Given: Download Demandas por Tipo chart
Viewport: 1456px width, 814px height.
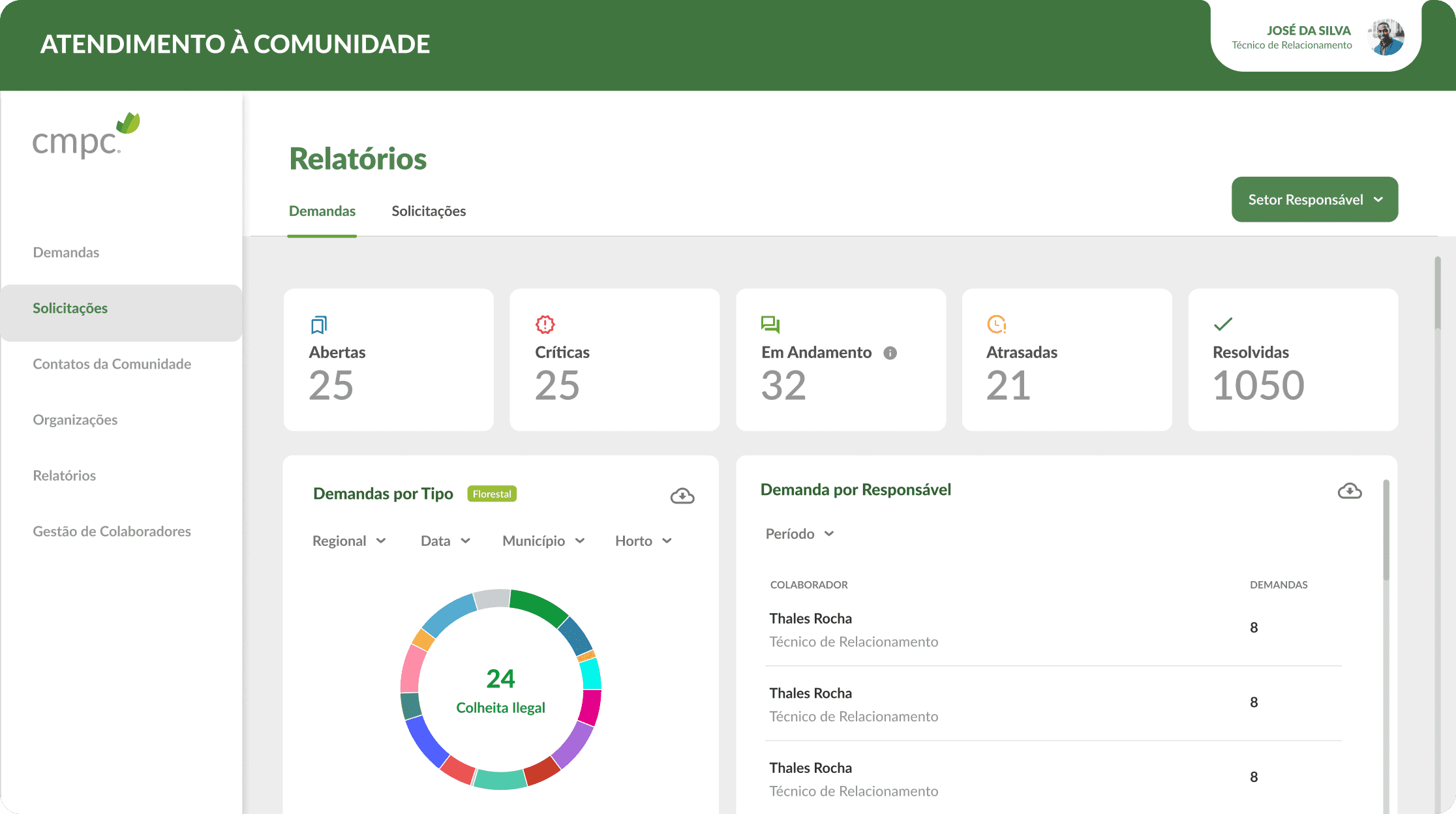Looking at the screenshot, I should [x=682, y=496].
